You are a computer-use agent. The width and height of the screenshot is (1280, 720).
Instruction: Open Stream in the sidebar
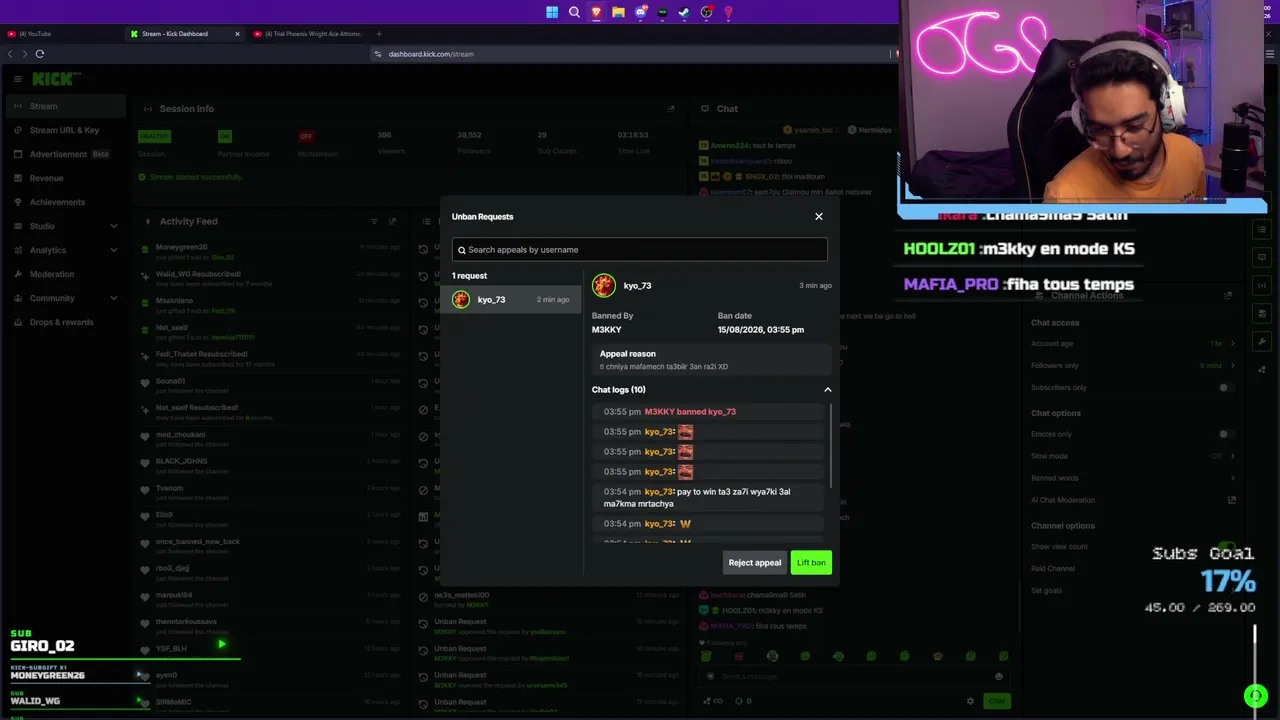click(65, 106)
